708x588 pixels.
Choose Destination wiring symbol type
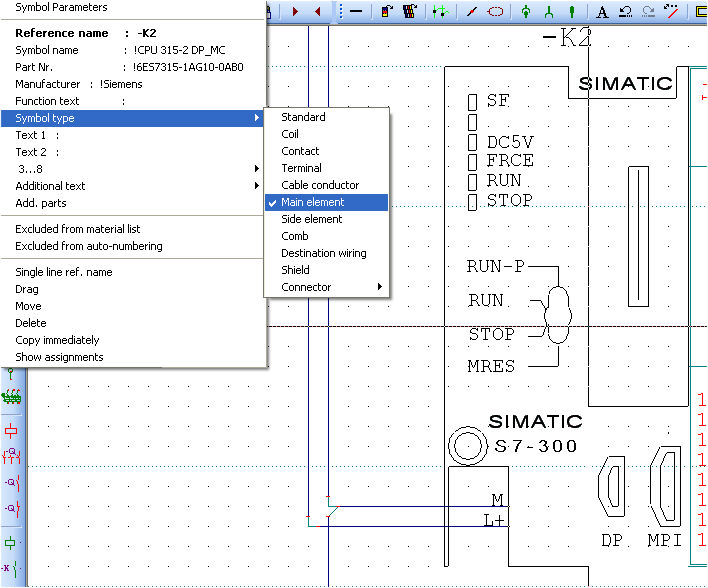pyautogui.click(x=326, y=253)
